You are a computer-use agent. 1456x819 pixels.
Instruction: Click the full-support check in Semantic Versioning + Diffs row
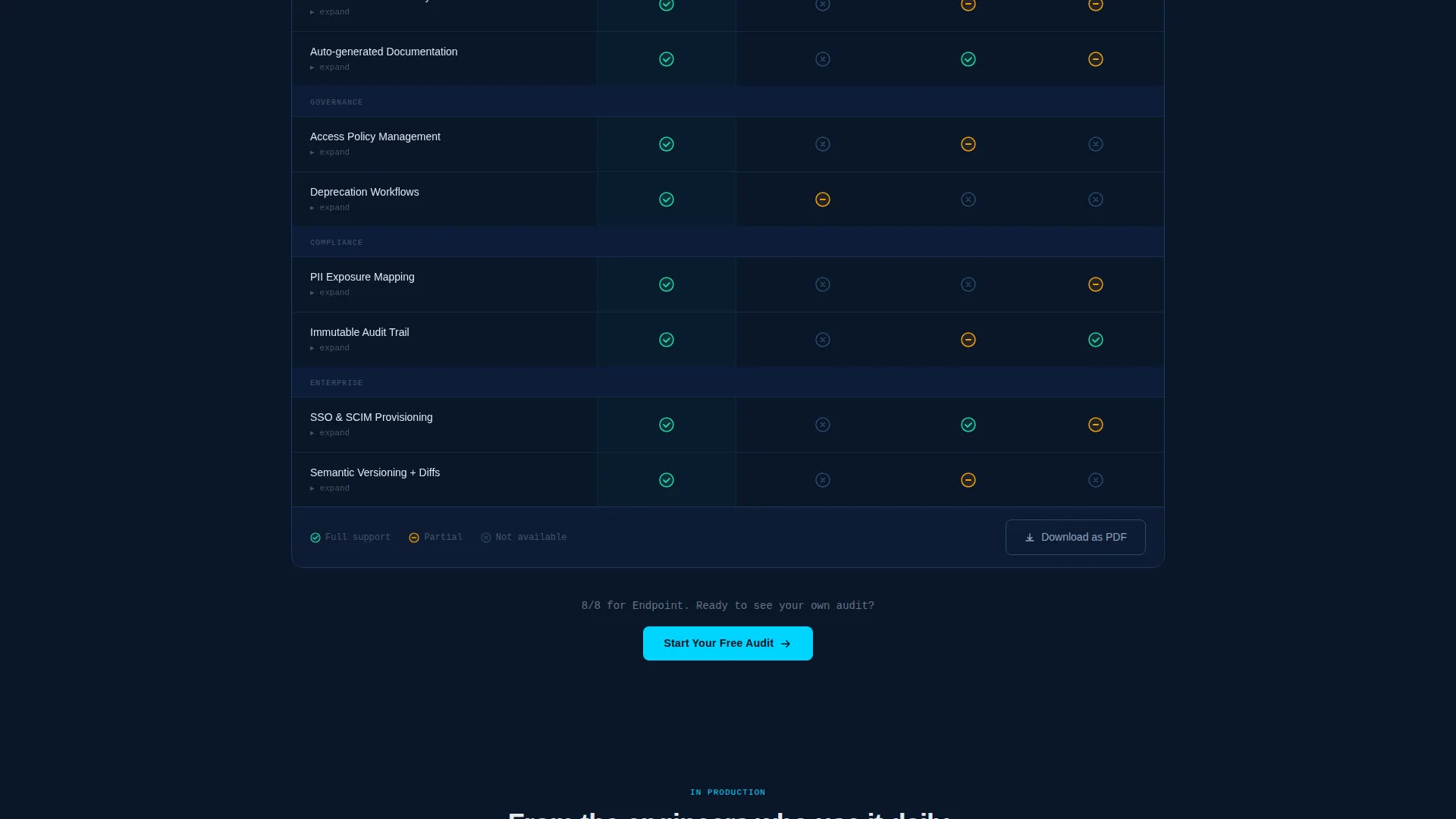pos(667,480)
